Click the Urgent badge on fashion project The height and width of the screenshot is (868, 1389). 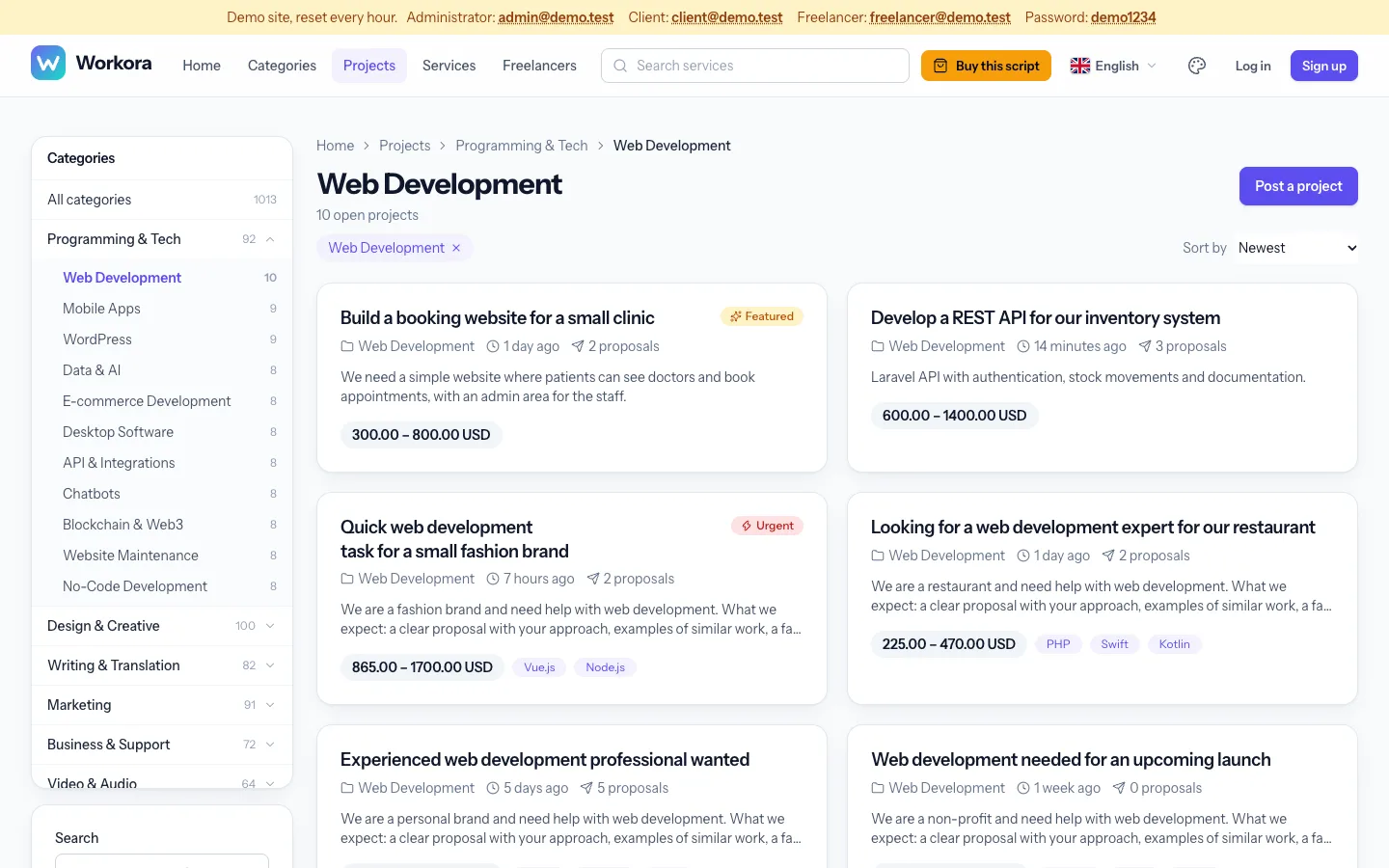(768, 526)
